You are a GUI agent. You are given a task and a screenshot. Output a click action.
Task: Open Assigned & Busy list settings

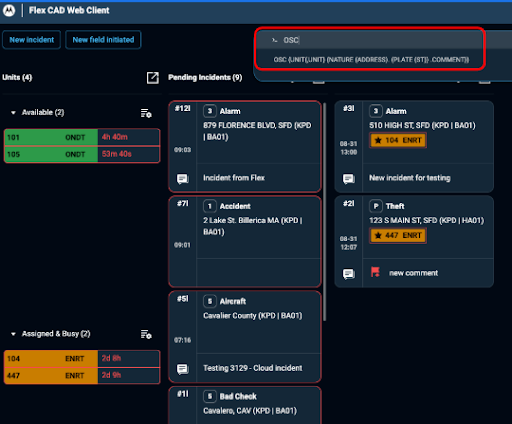click(x=146, y=334)
